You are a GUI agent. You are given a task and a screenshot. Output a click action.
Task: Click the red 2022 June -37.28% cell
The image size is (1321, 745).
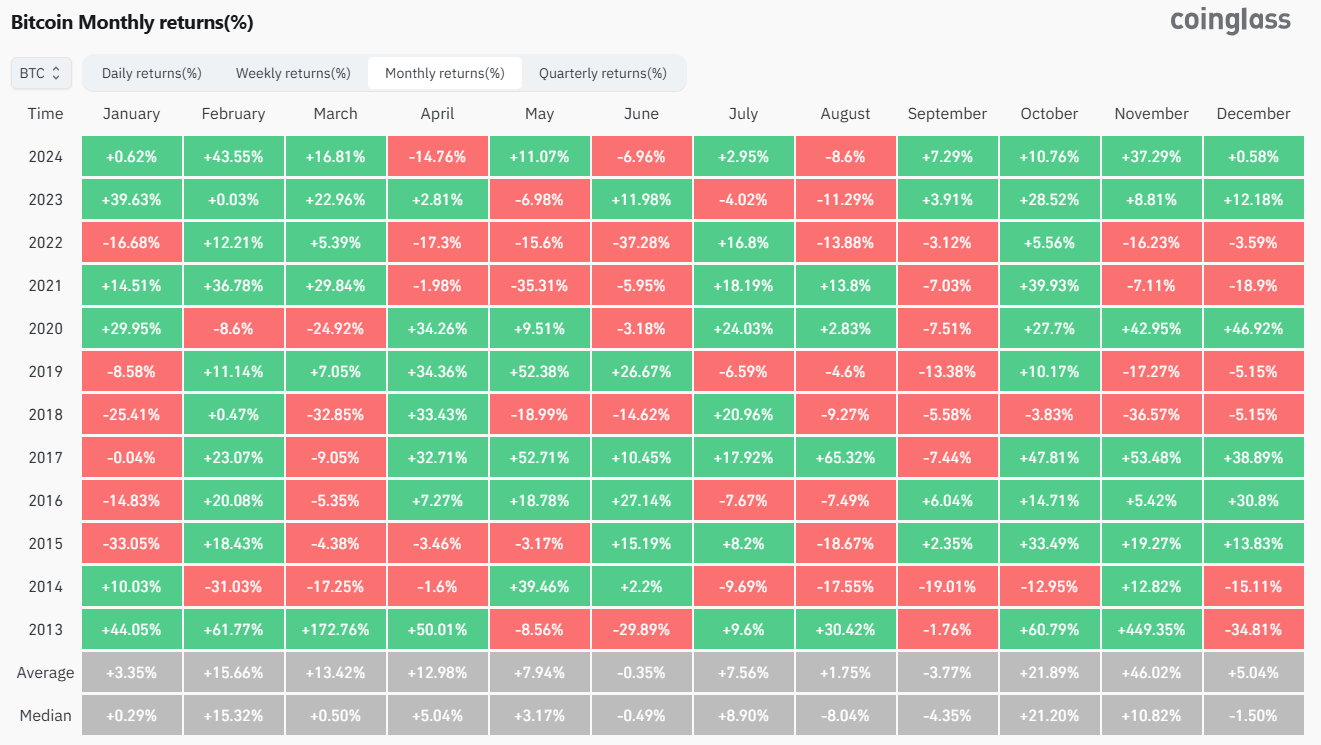(641, 242)
